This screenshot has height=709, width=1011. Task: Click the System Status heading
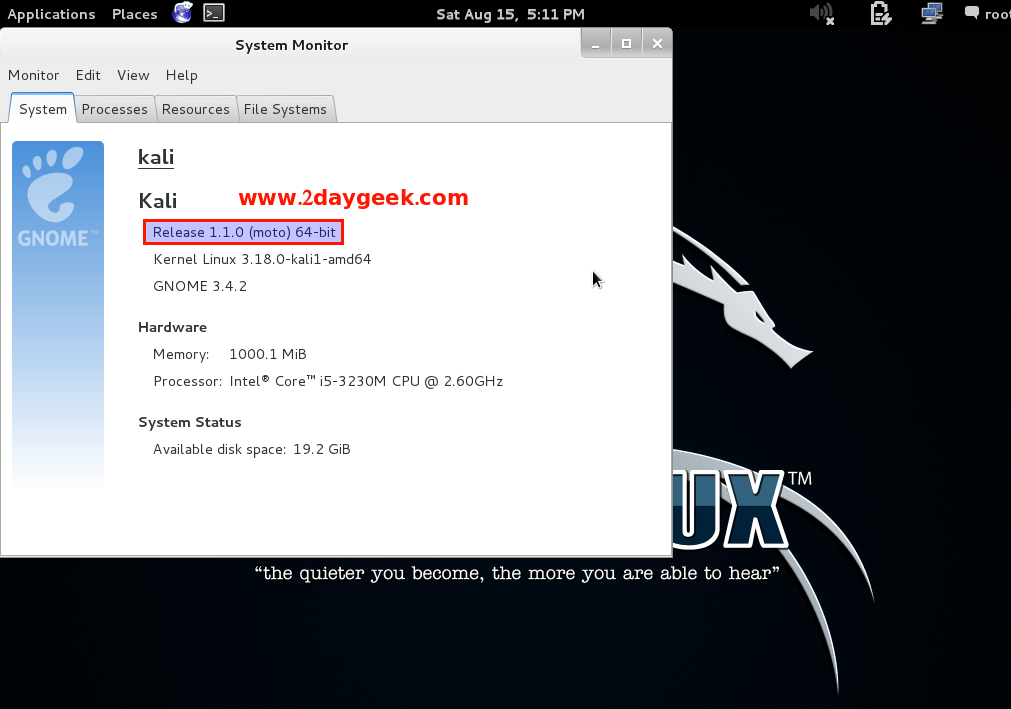[x=190, y=422]
